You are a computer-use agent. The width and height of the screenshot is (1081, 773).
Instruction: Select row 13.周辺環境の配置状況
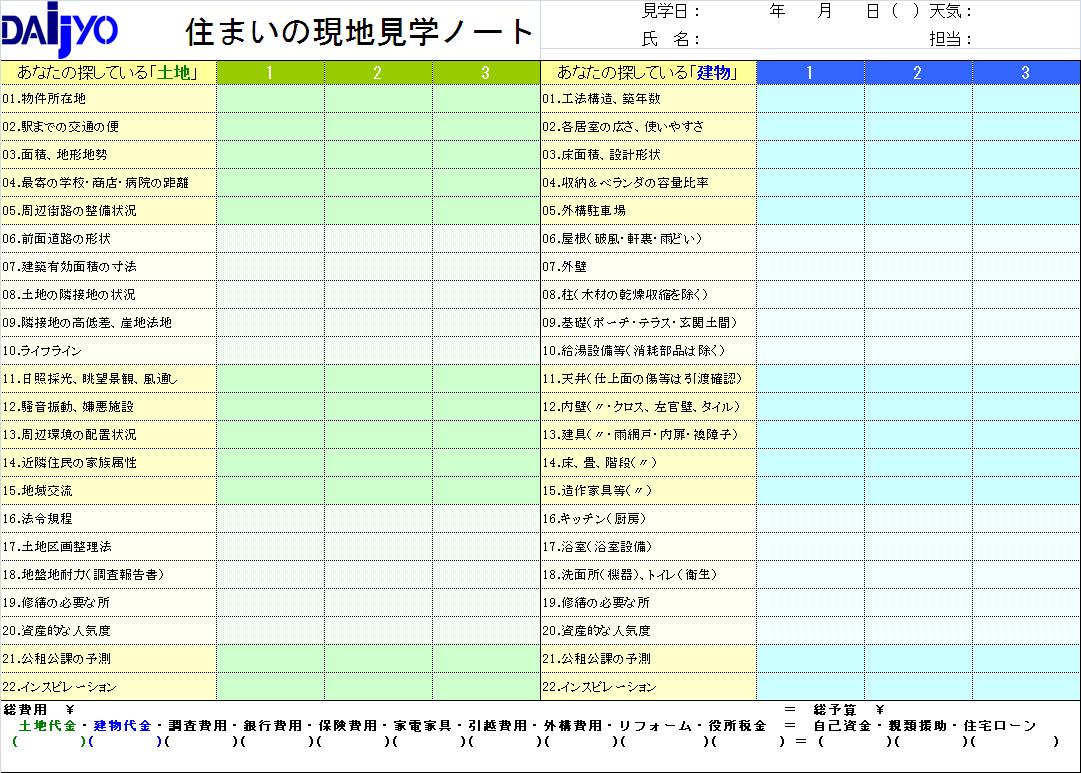[108, 434]
